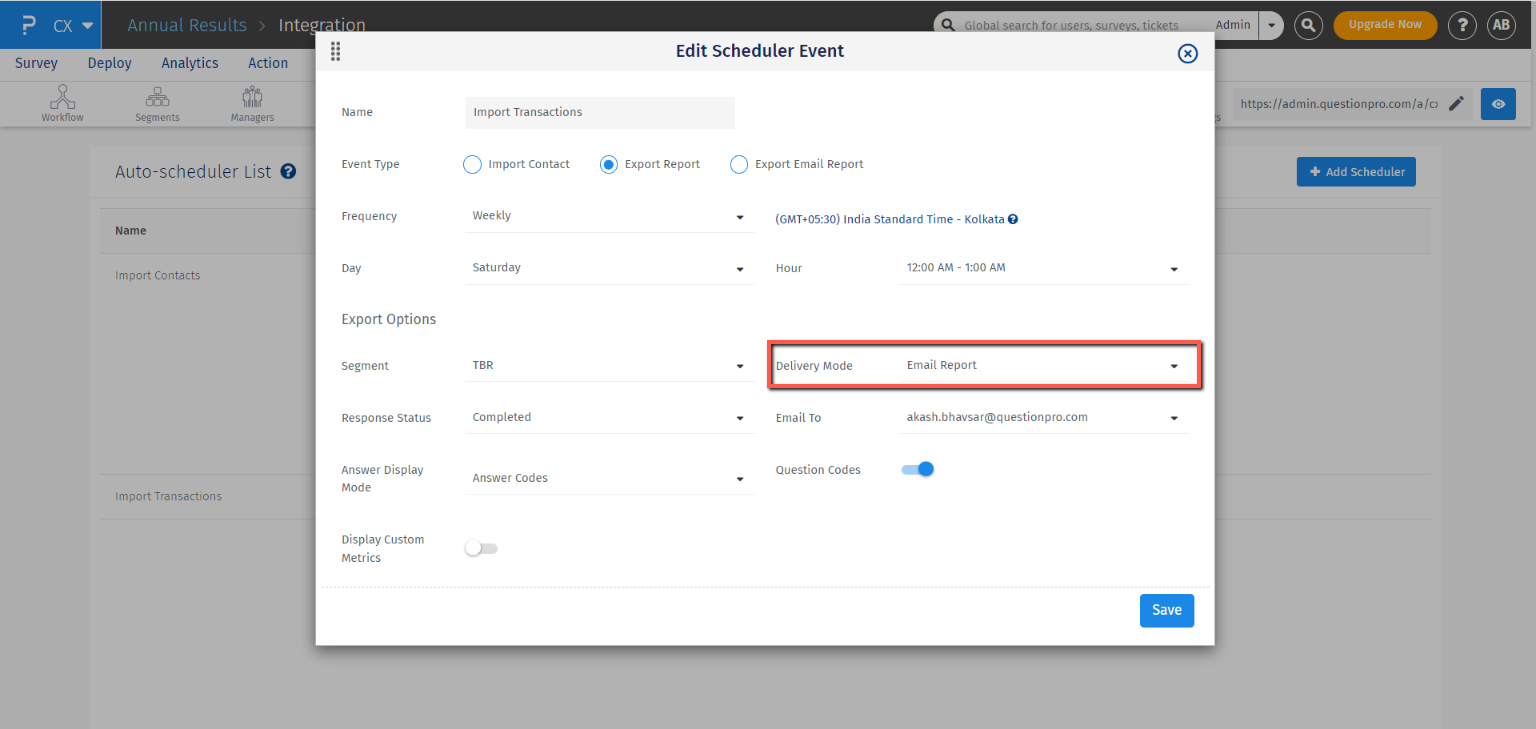Click the Name input field
1536x729 pixels.
(x=600, y=112)
